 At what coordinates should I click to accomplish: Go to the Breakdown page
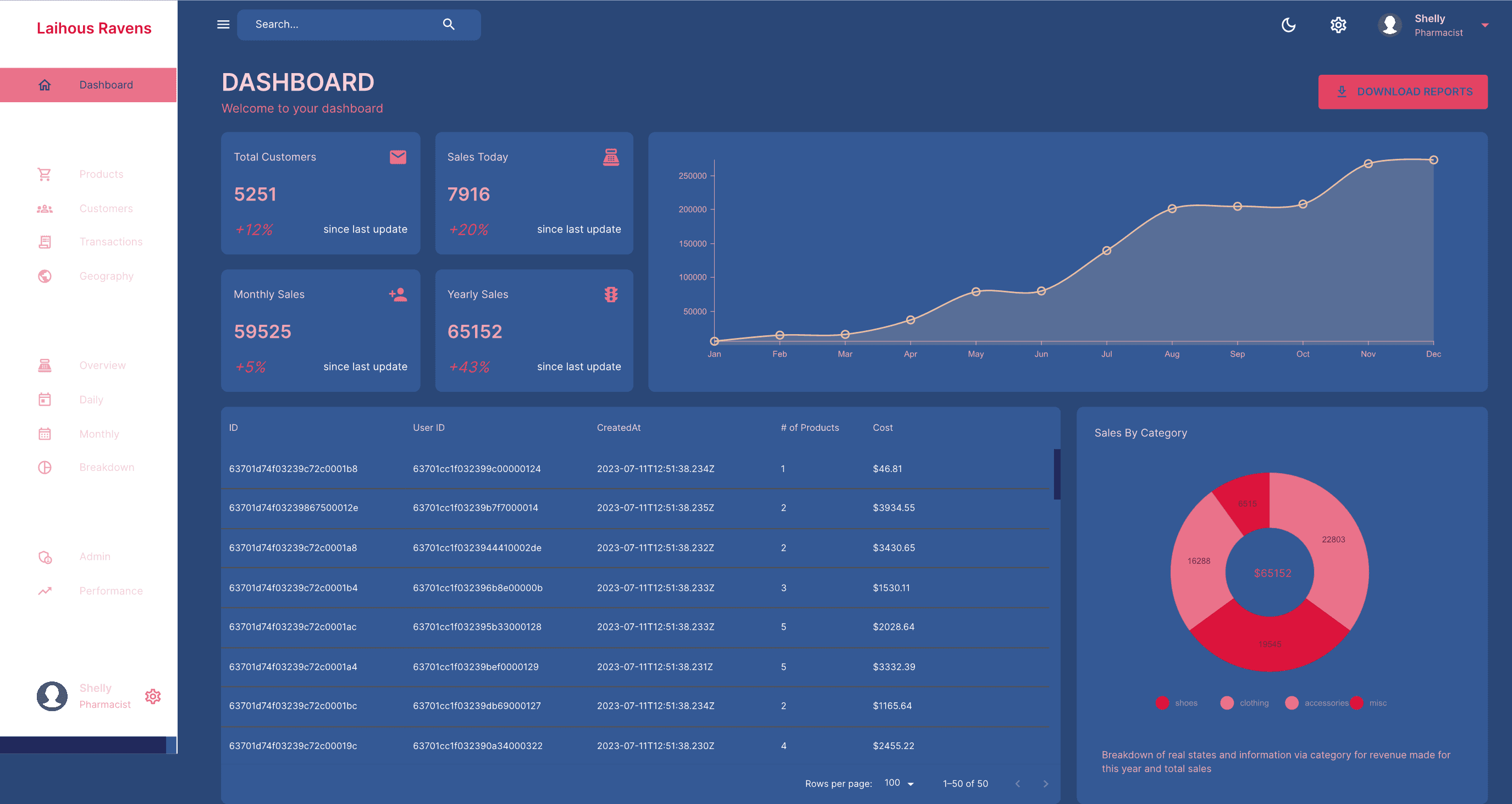coord(88,468)
